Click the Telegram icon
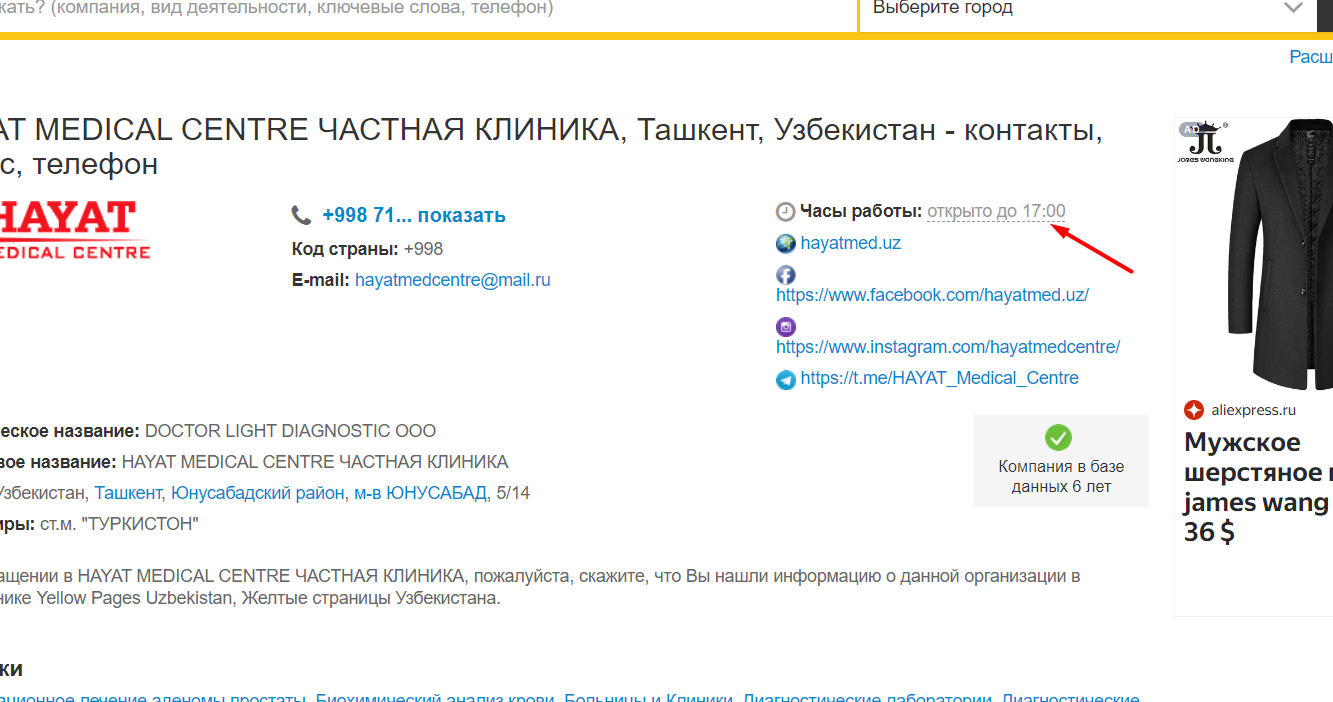This screenshot has height=702, width=1333. [786, 379]
